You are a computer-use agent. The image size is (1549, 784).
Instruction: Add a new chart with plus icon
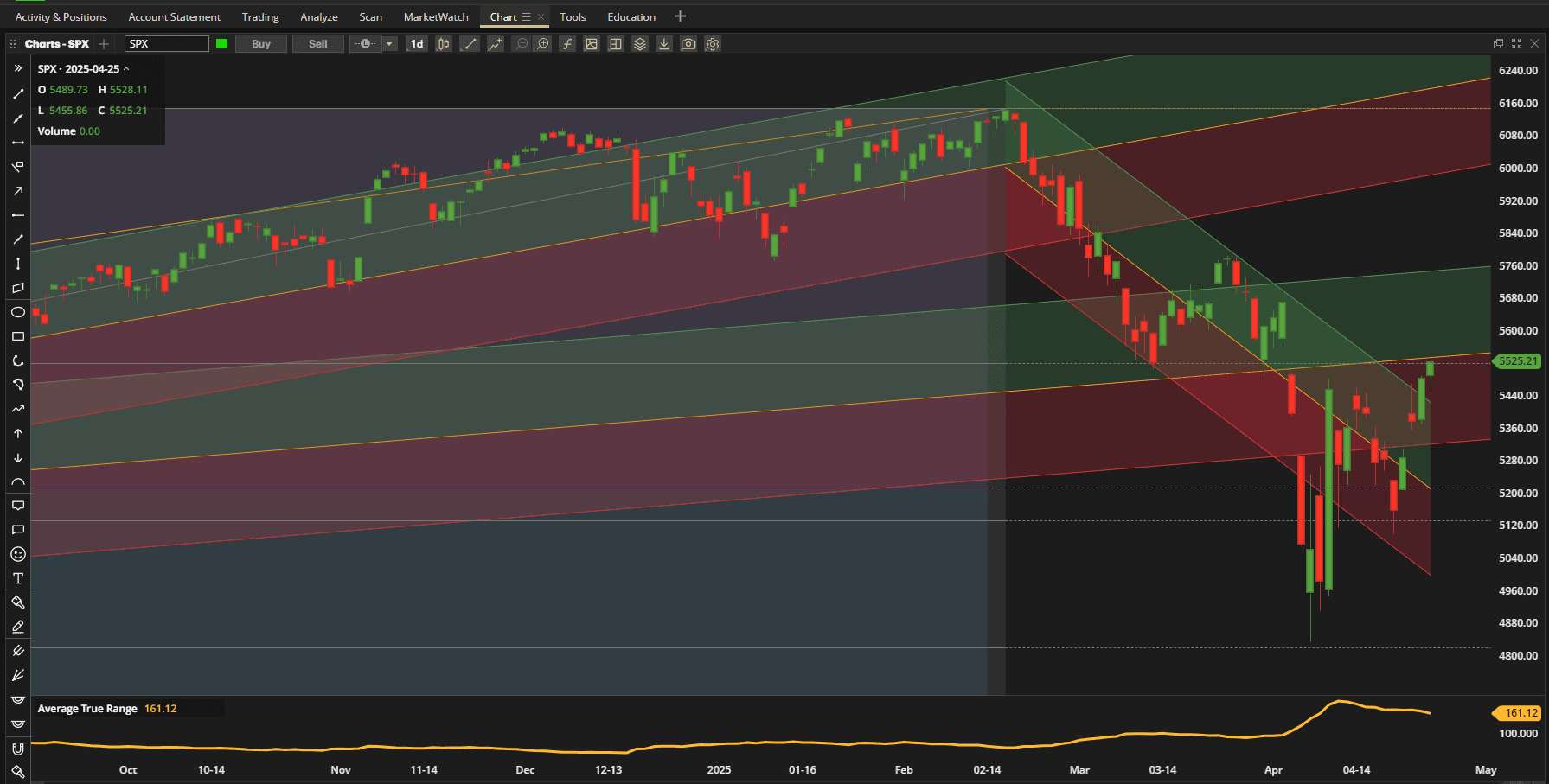pyautogui.click(x=104, y=44)
